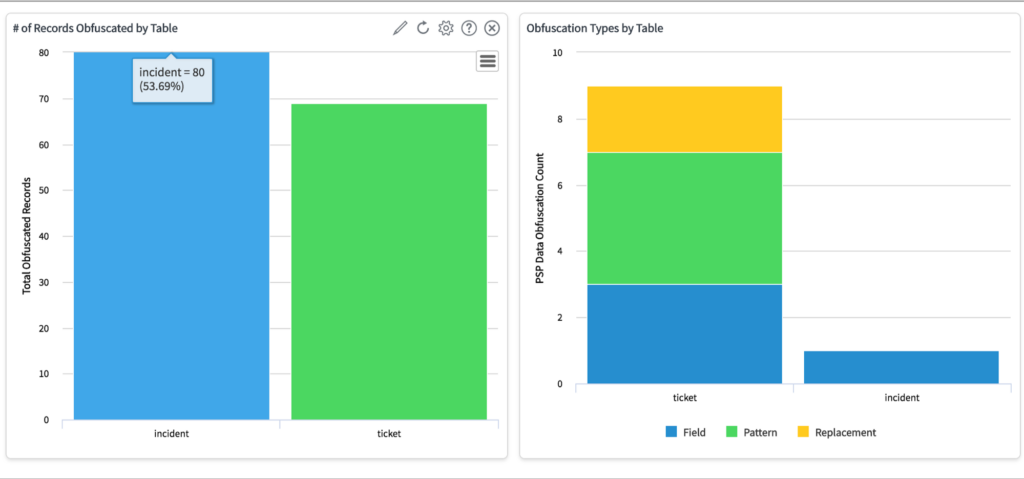Click the '# of Records Obfuscated by Table' title

coord(95,28)
